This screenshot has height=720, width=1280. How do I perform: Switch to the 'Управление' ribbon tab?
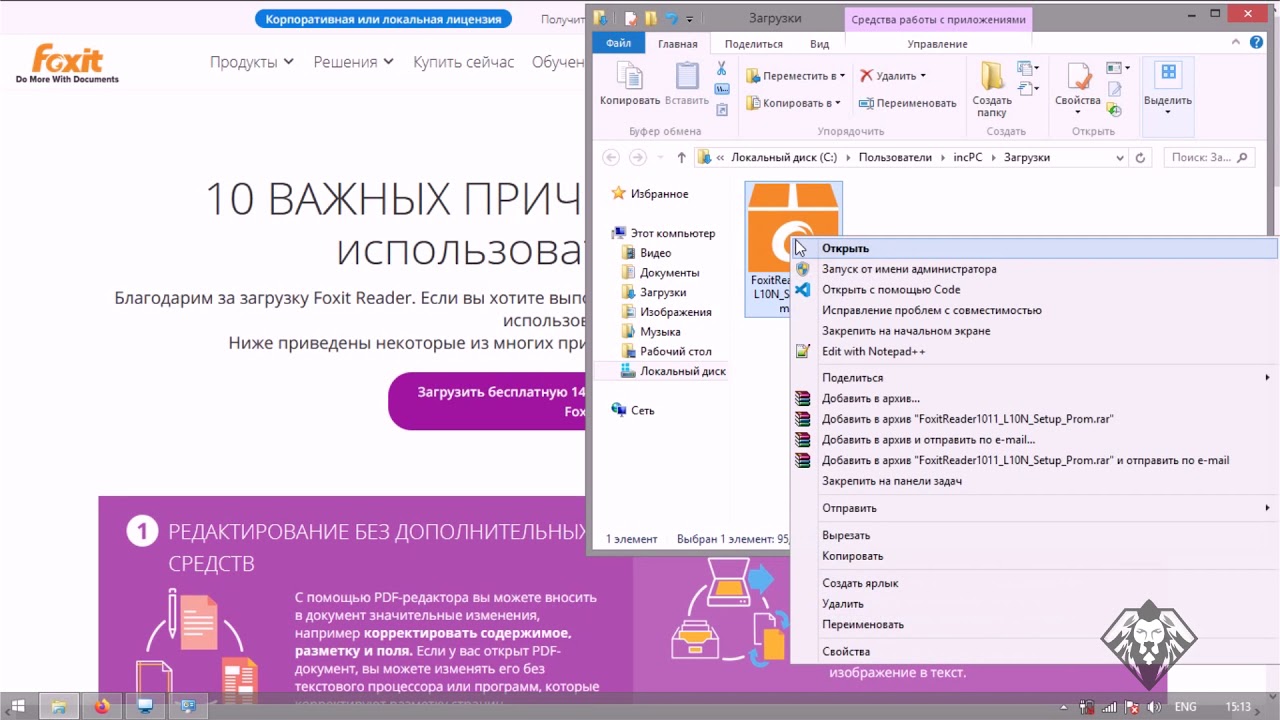937,44
